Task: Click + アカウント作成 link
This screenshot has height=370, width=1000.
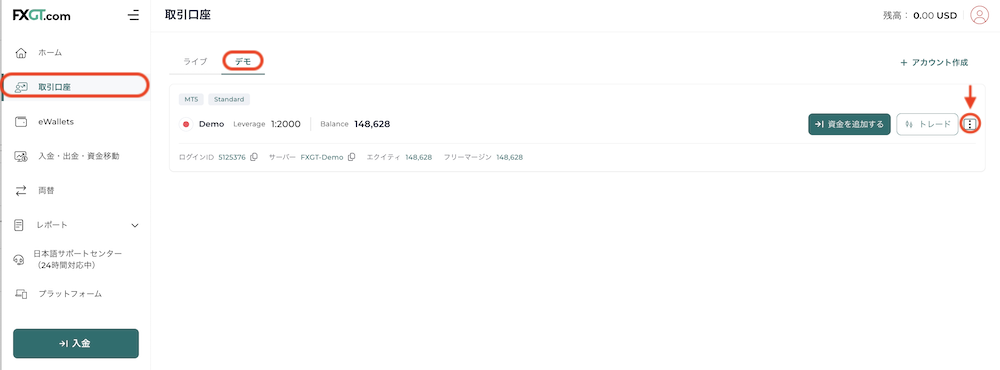Action: (x=934, y=63)
